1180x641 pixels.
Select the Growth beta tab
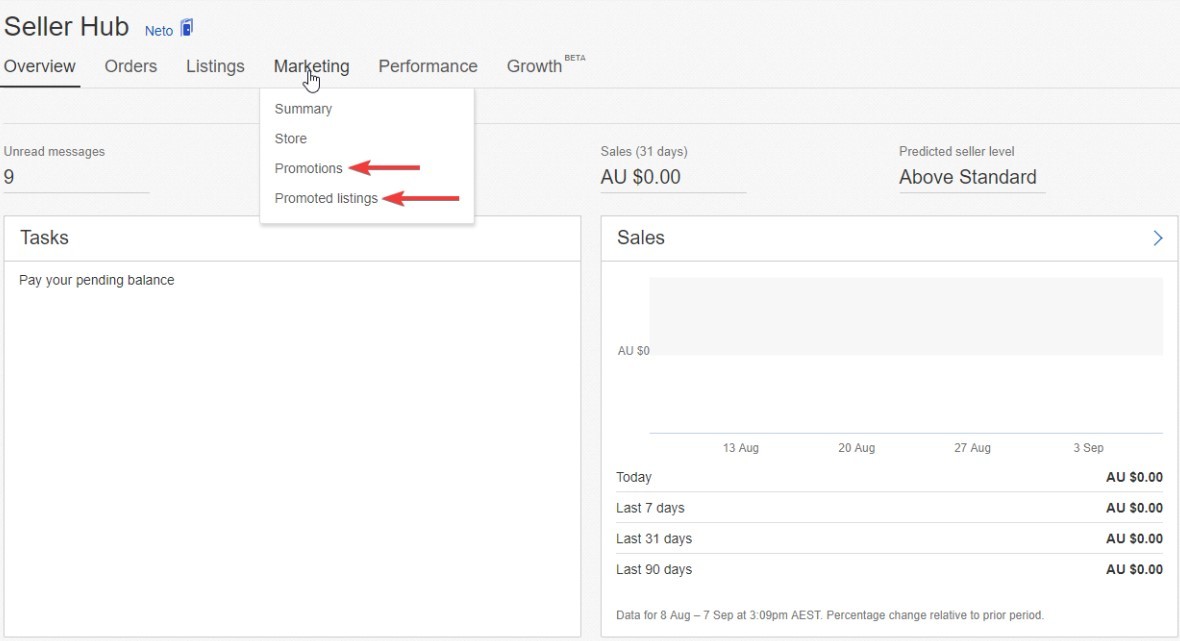(535, 67)
